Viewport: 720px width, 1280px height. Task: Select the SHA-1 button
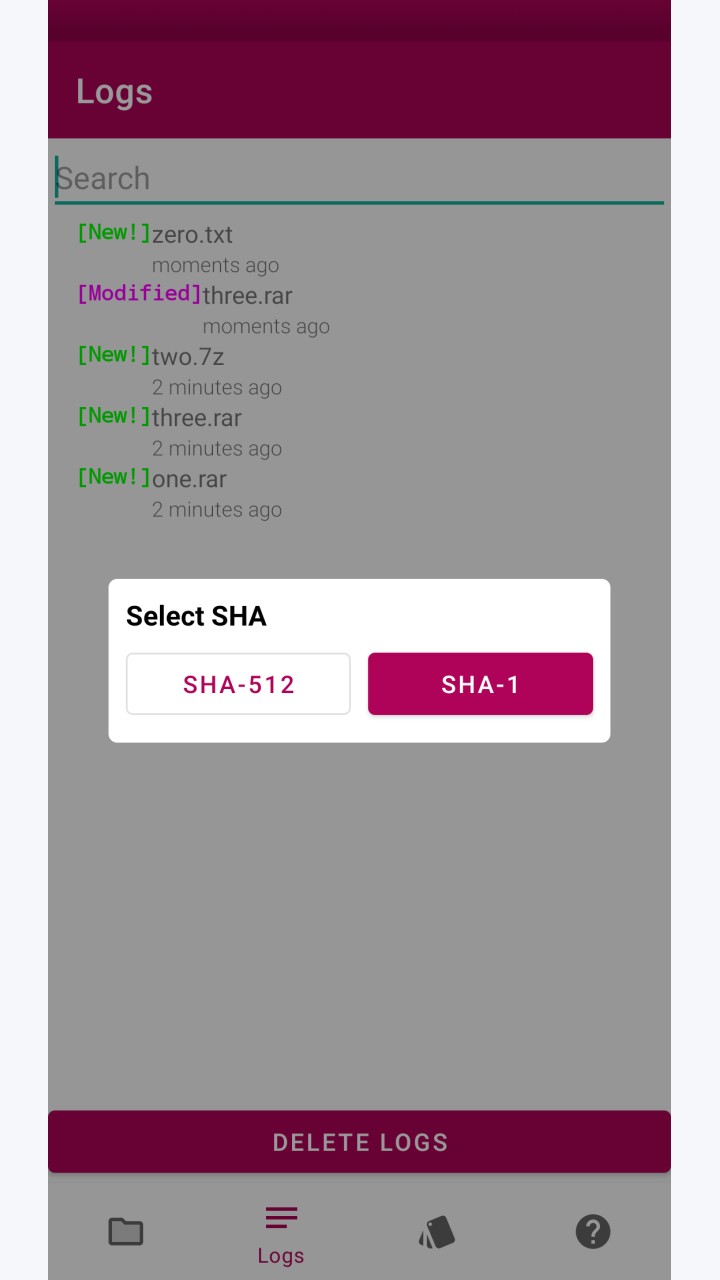480,684
